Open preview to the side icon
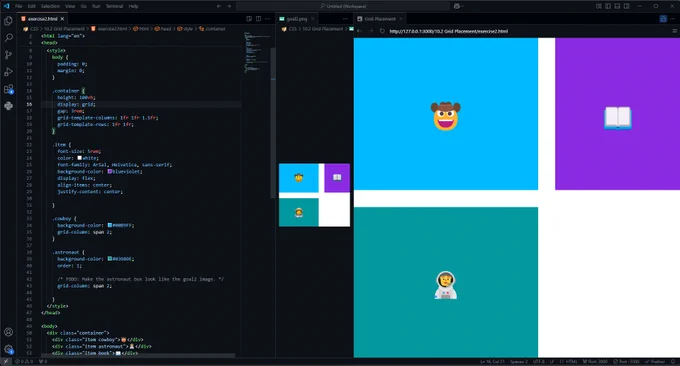 [249, 19]
